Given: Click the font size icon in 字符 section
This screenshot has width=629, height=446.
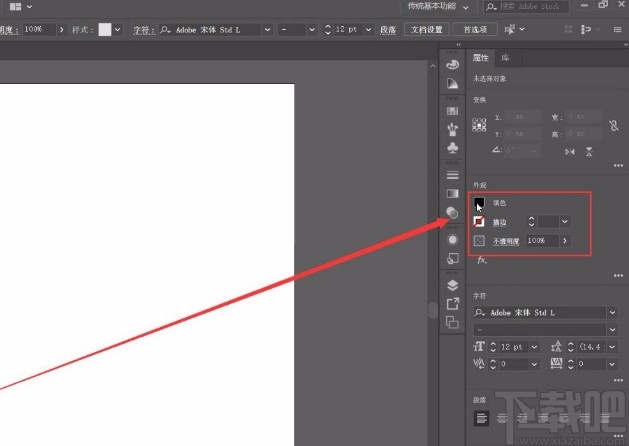Looking at the screenshot, I should (479, 347).
